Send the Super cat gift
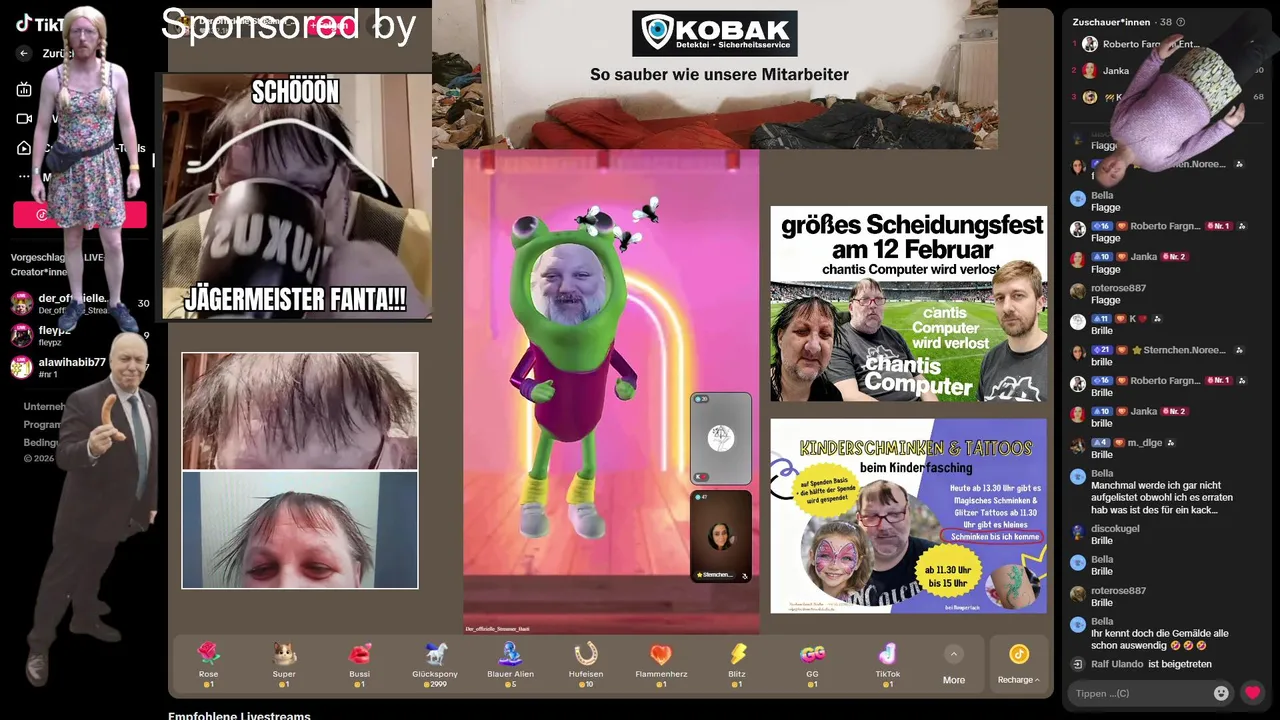Screen dimensions: 1280x720 [x=284, y=665]
